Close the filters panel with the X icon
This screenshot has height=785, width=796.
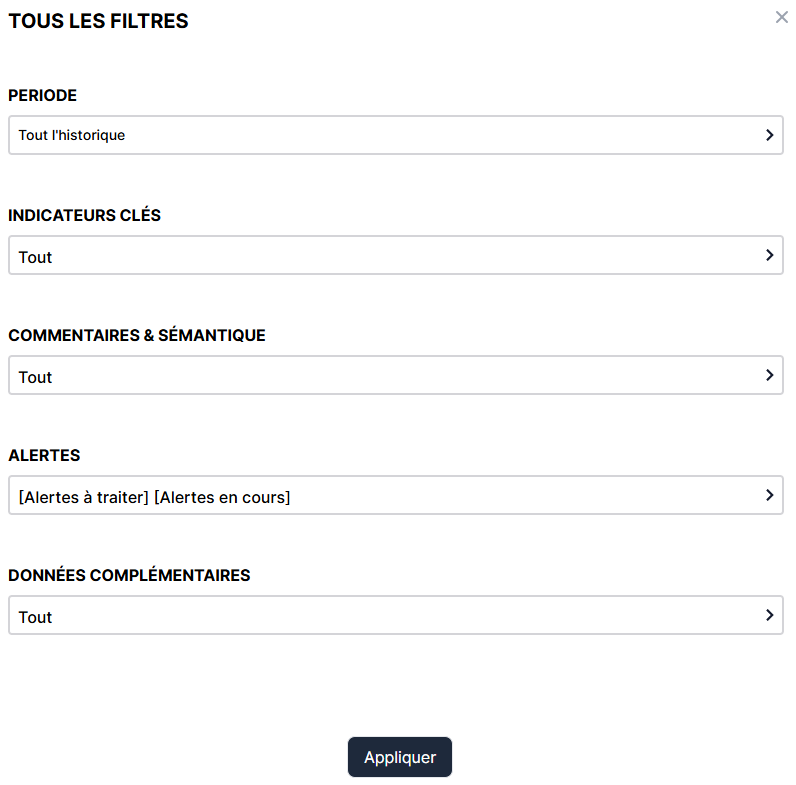[781, 17]
